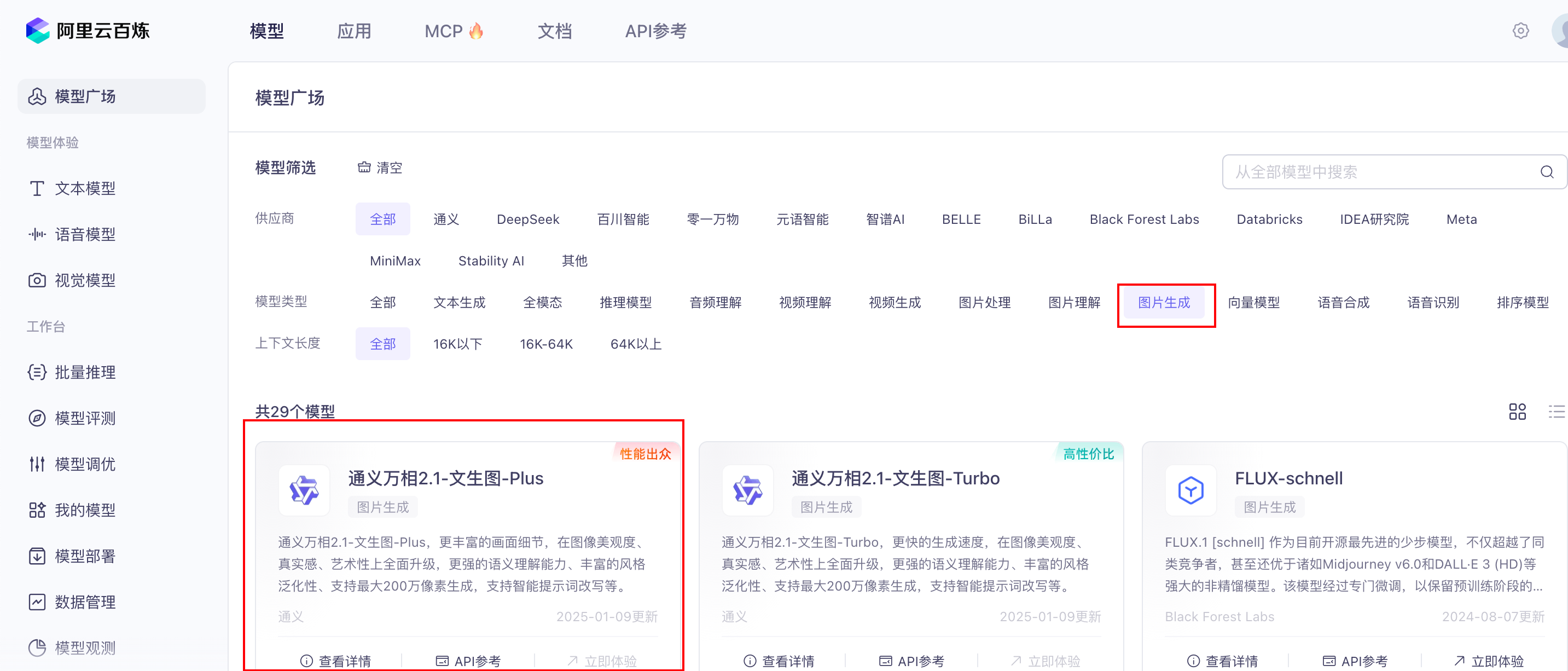Filter supplier by Black Forest Labs
The height and width of the screenshot is (671, 1568).
1144,219
